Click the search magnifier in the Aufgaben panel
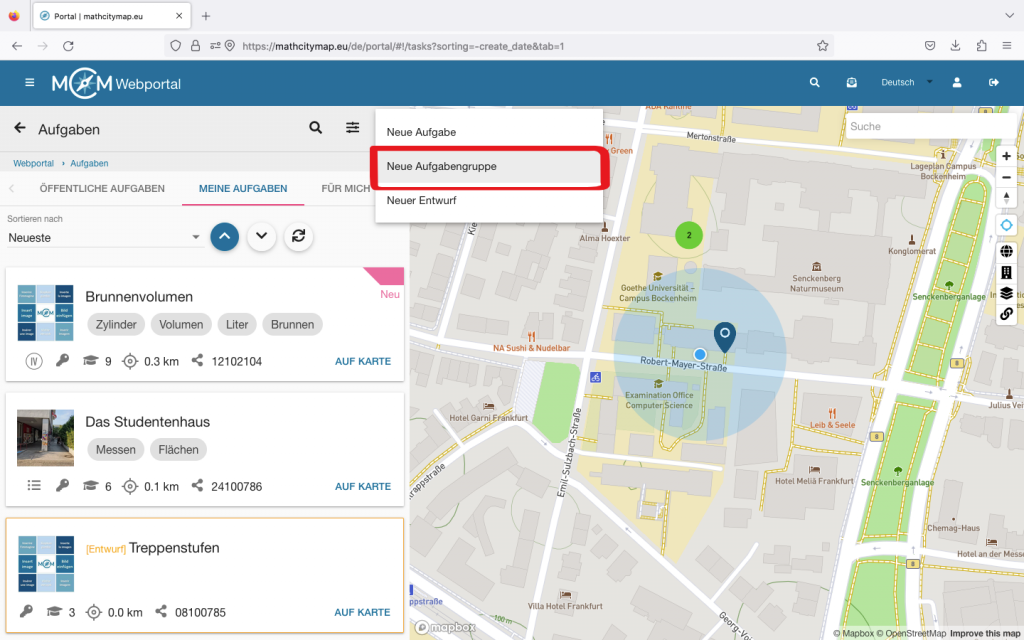Screen dimensions: 1024x640 [x=315, y=128]
